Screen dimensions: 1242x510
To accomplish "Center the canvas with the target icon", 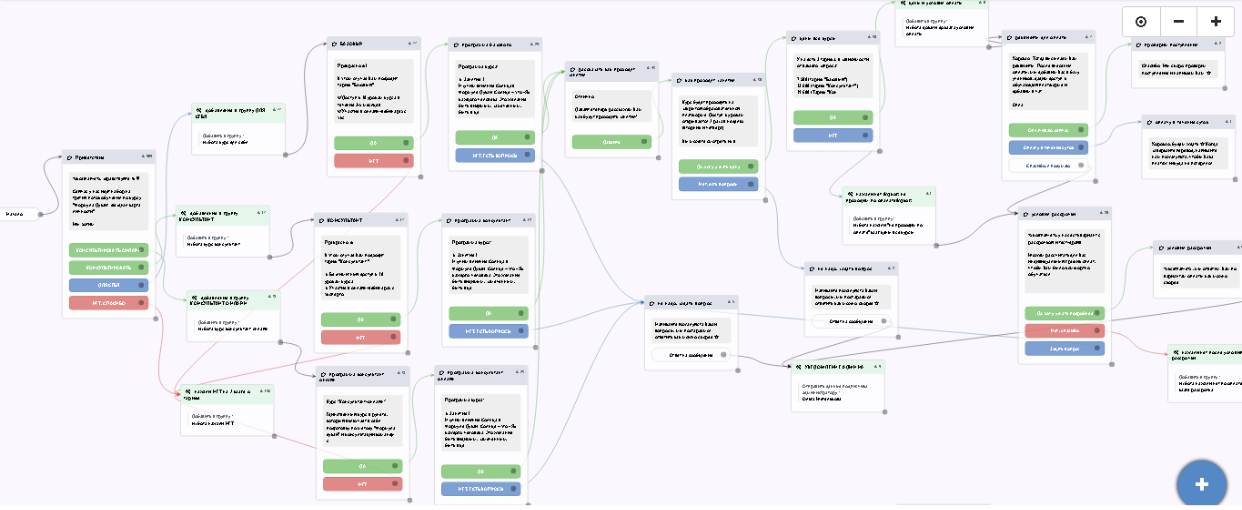I will (x=1141, y=22).
